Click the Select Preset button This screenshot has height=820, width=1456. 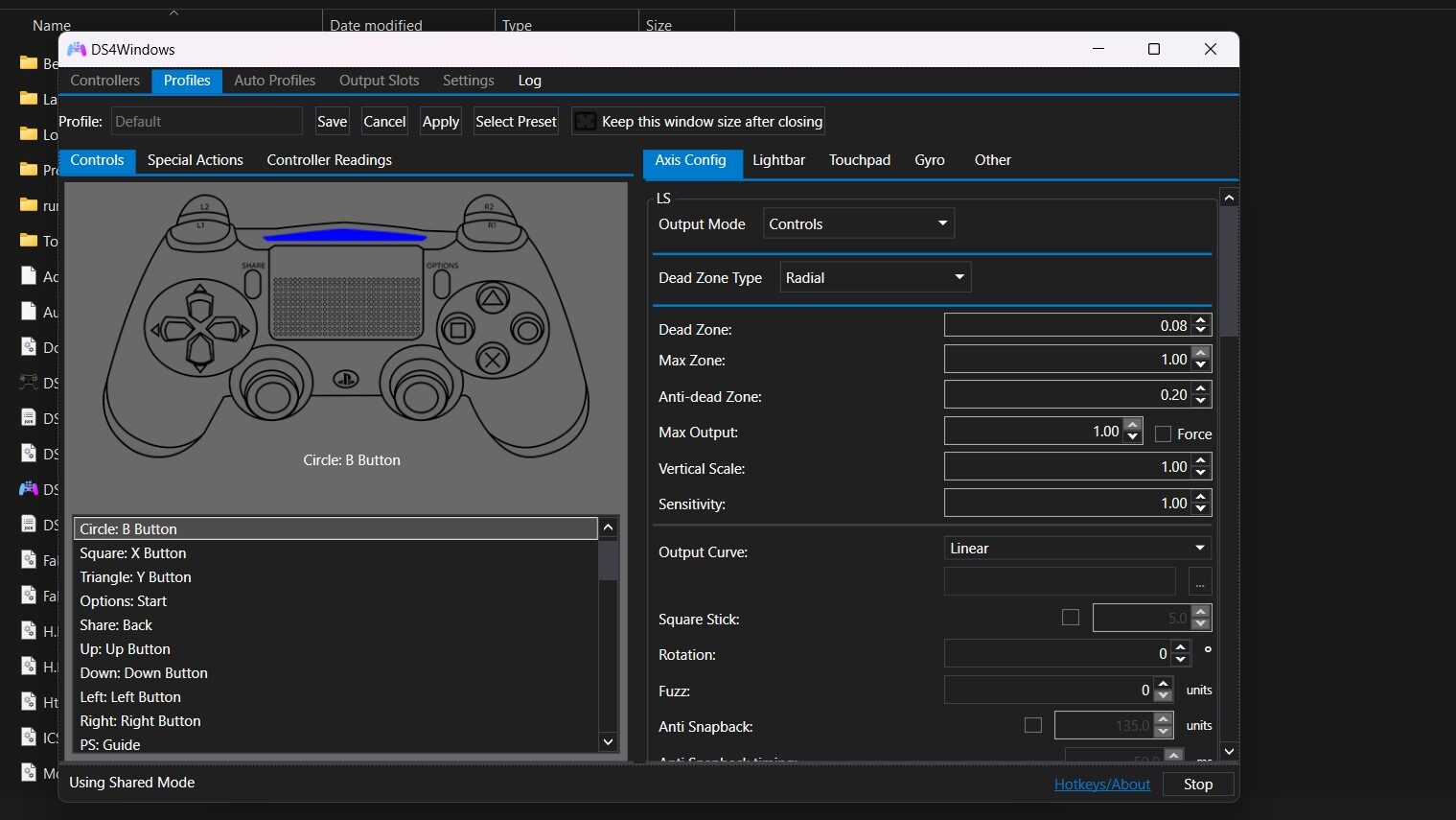517,122
